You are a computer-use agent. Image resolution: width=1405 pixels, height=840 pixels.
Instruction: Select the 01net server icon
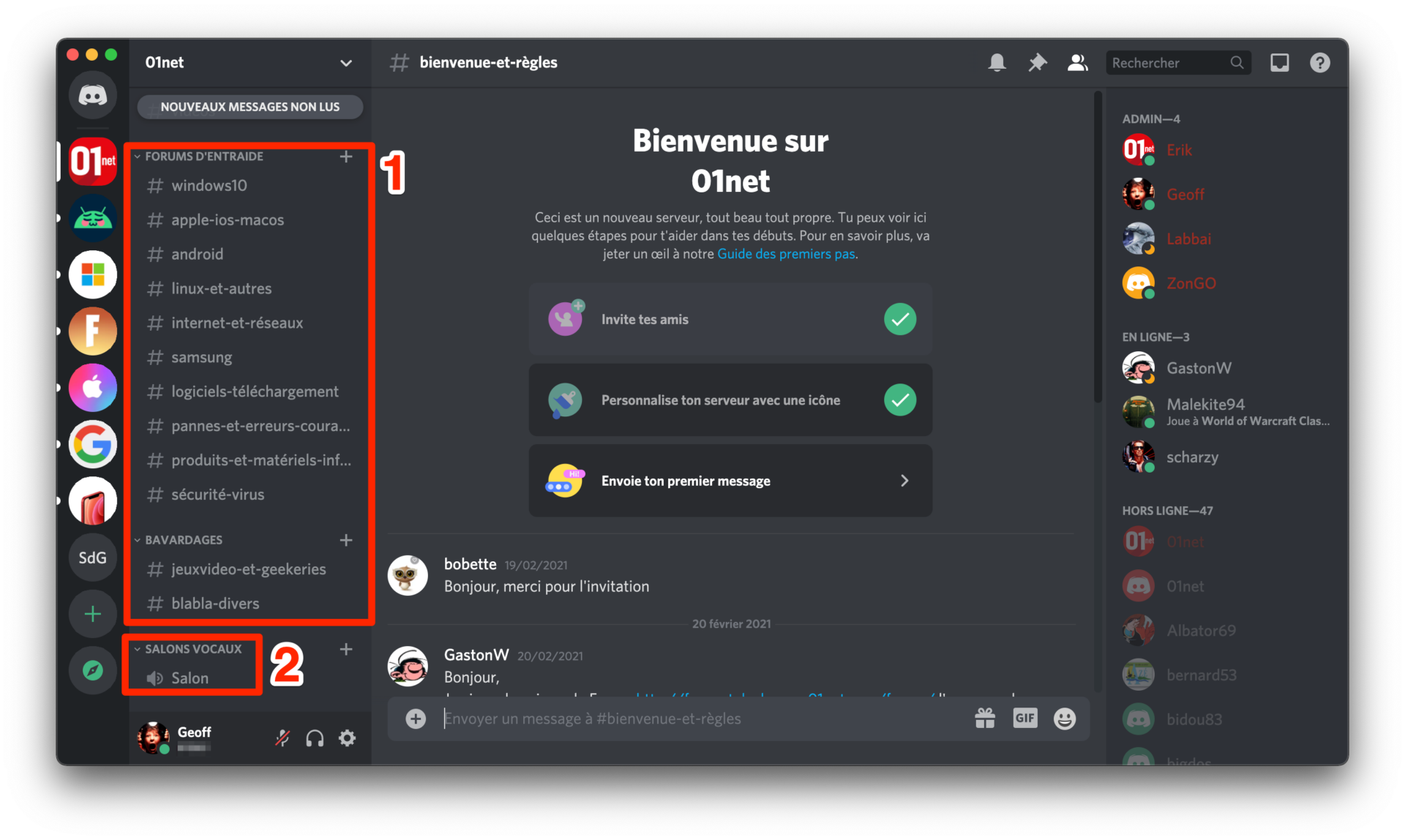(93, 161)
